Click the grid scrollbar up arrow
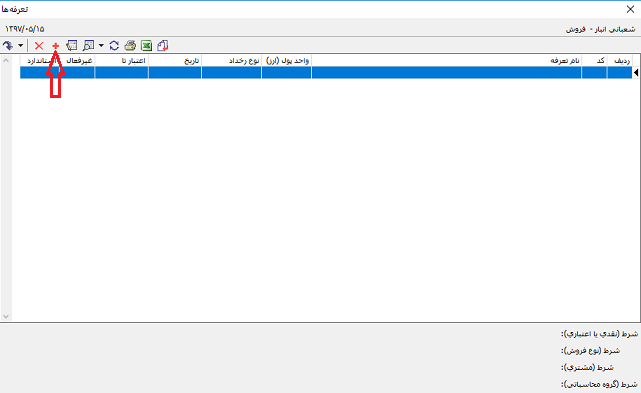Viewport: 641px width, 393px height. (x=6, y=61)
